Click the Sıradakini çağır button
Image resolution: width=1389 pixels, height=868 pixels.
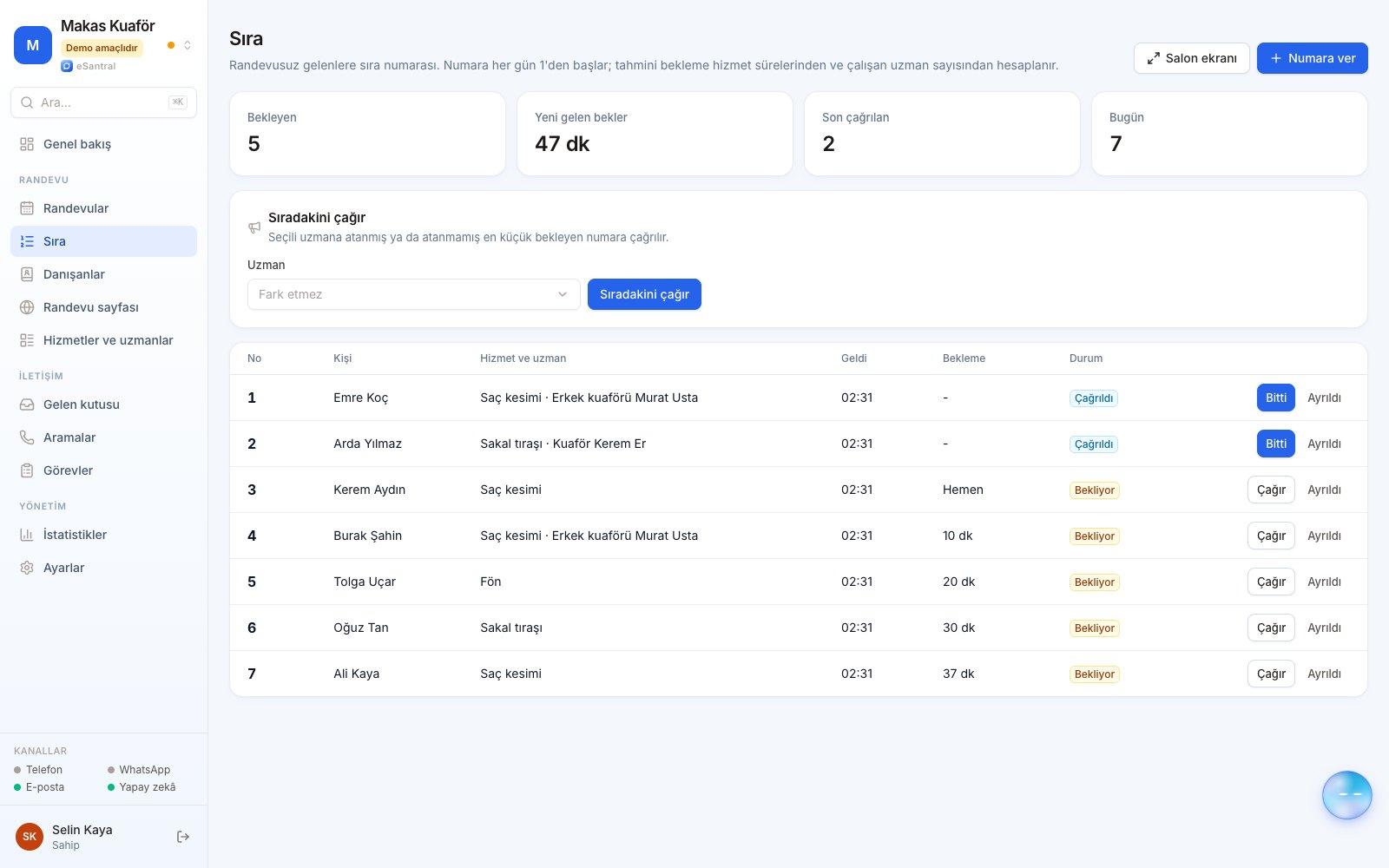click(644, 294)
